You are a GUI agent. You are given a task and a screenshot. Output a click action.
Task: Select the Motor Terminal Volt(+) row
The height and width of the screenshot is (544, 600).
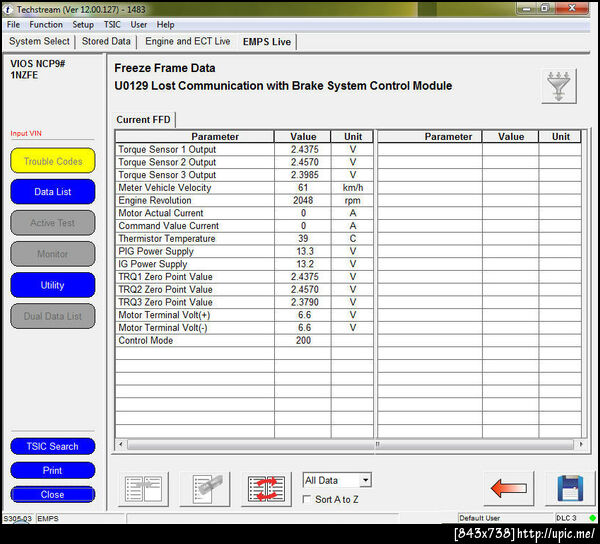tap(244, 315)
